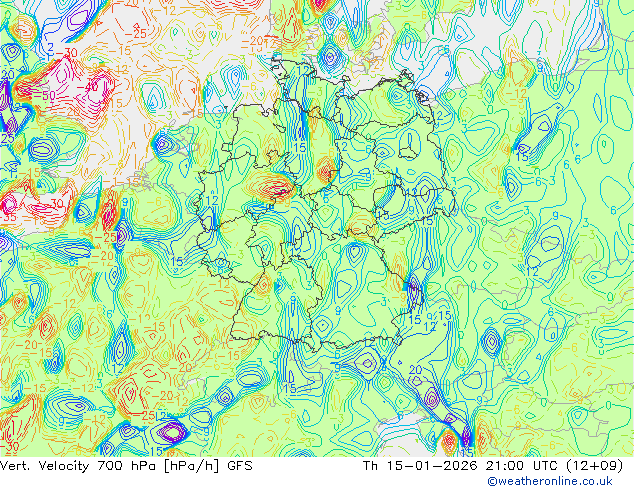
Task: Click the '-50' contour label
Action: [x=44, y=96]
